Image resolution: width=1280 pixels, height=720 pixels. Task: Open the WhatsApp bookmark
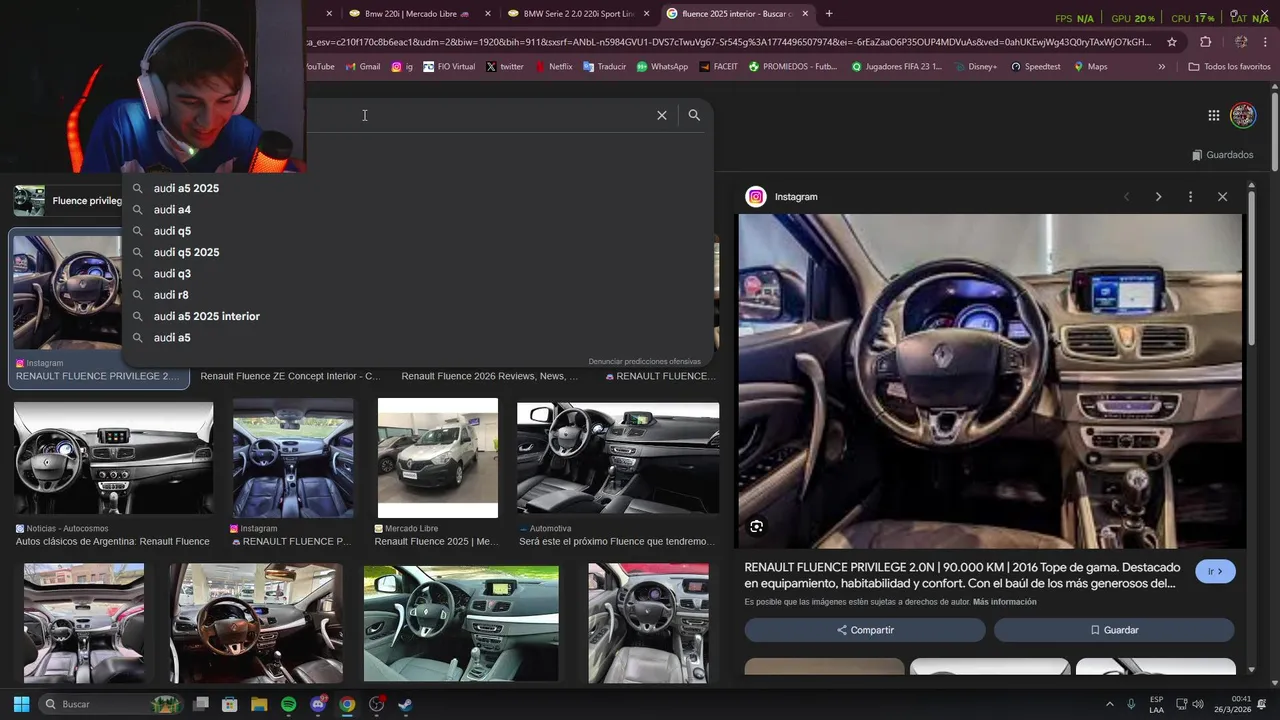point(662,67)
